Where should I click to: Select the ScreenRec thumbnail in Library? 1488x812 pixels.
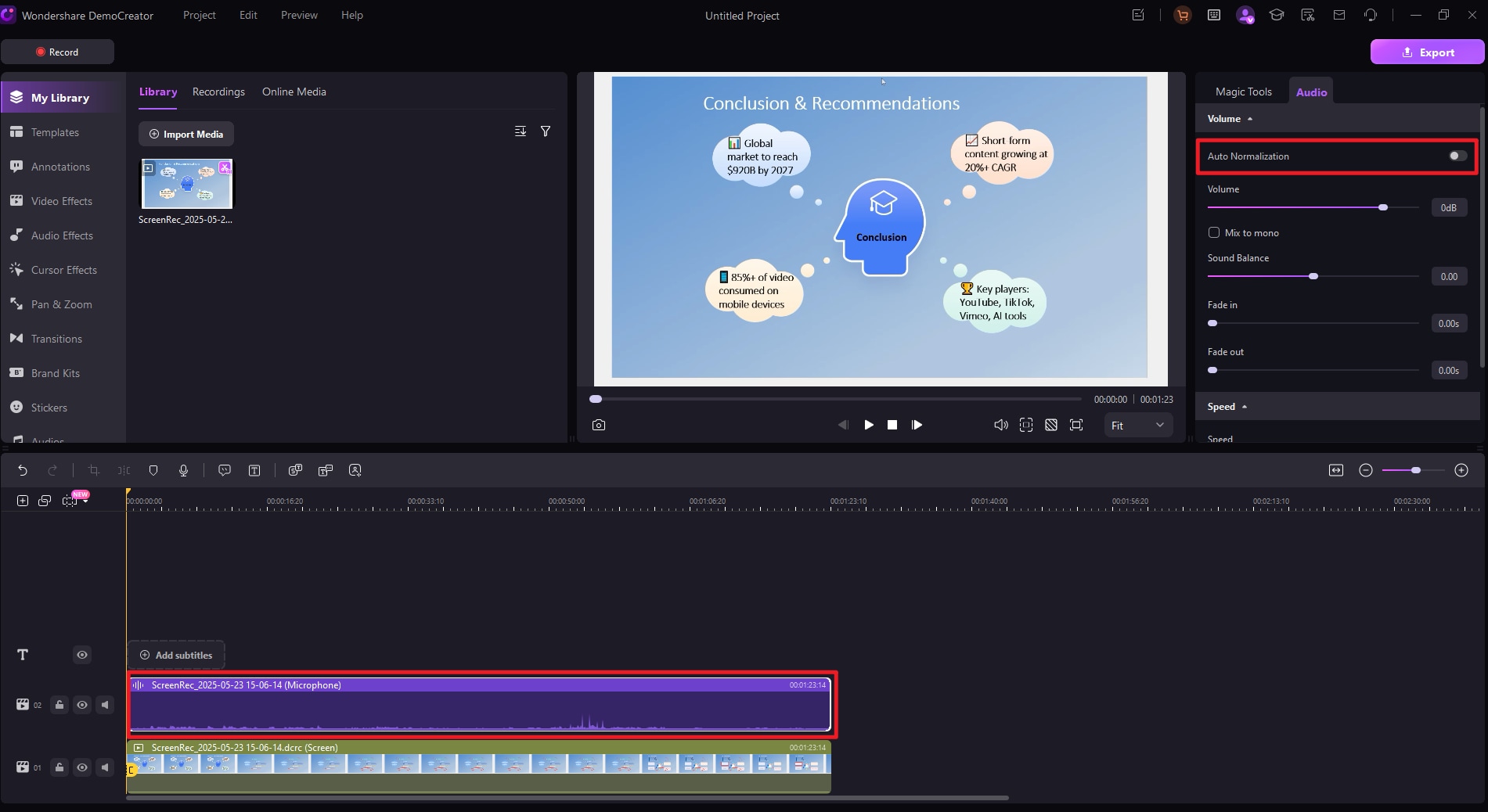tap(186, 184)
